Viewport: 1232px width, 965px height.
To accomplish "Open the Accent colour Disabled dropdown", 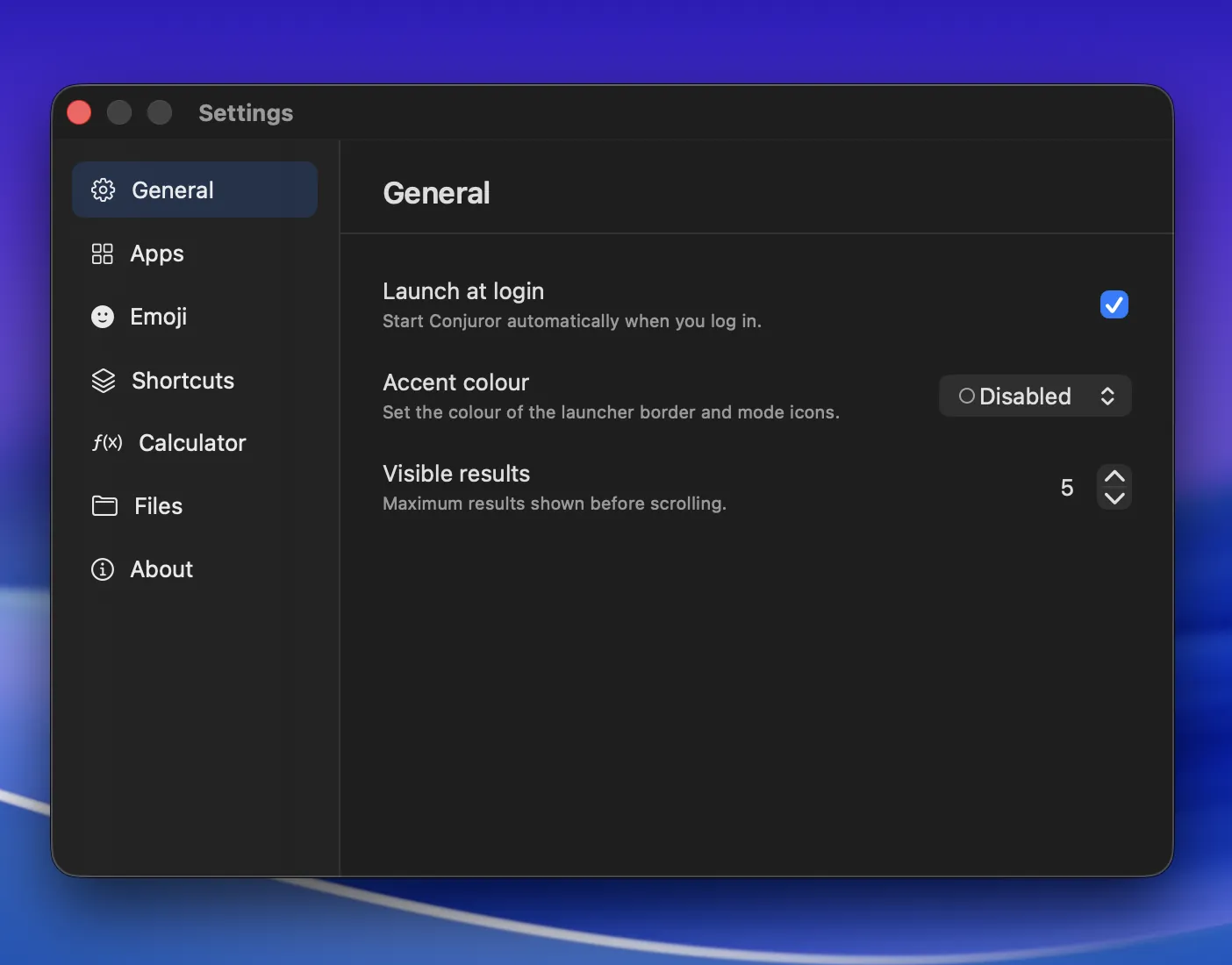I will tap(1035, 396).
